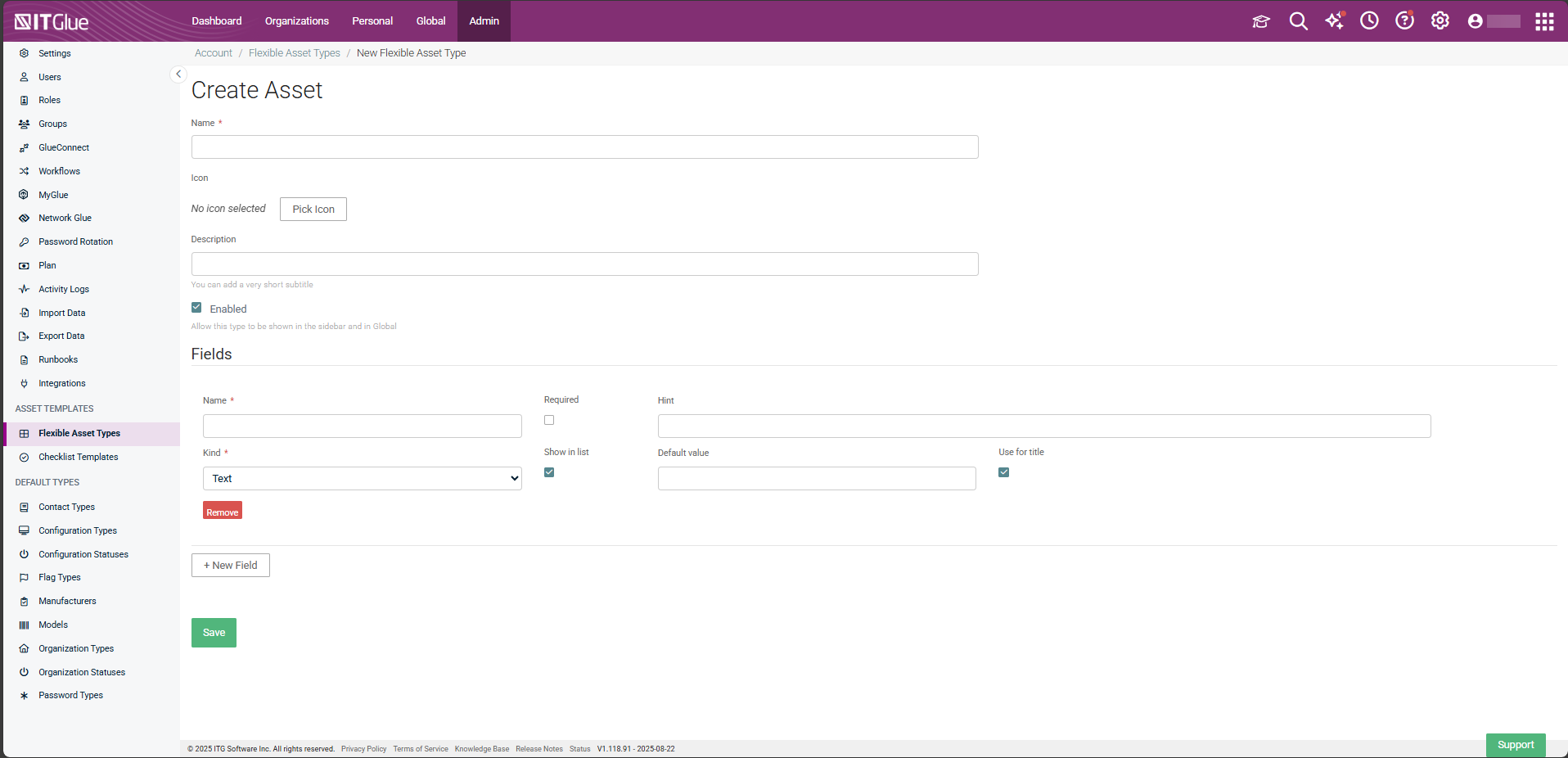Open Flexible Asset Types sidebar item
This screenshot has width=1568, height=758.
point(92,434)
